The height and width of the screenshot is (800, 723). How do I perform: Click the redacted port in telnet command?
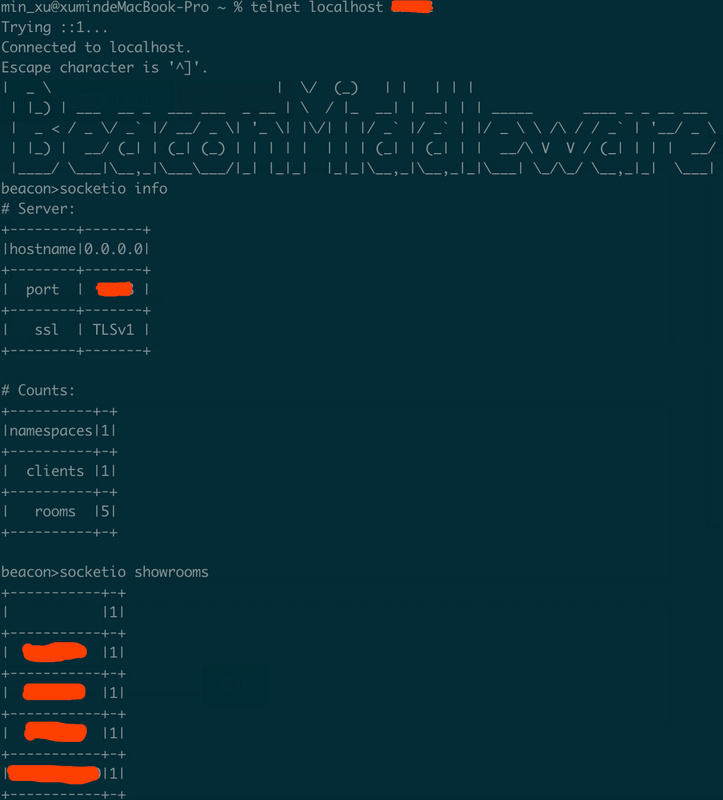click(412, 7)
